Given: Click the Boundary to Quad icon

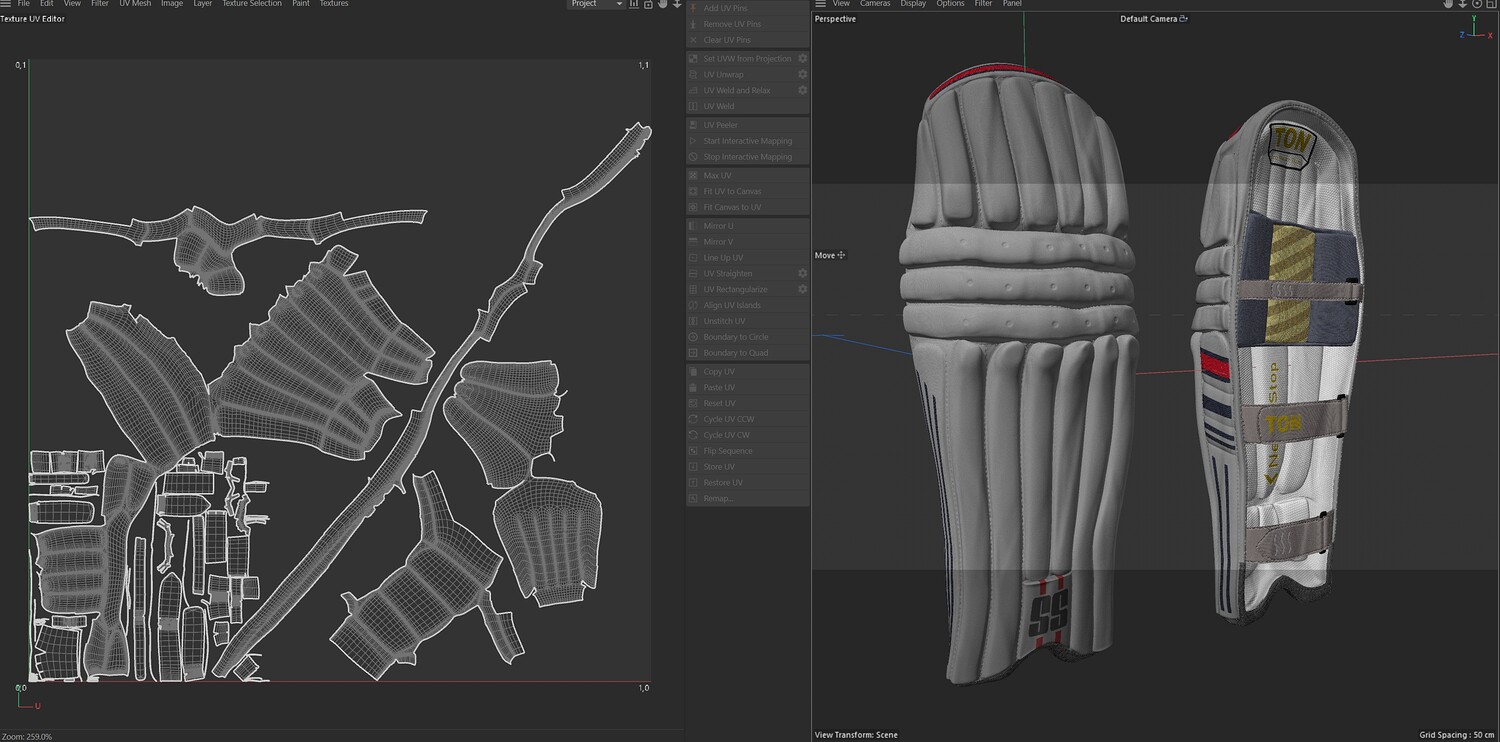Looking at the screenshot, I should click(x=694, y=353).
